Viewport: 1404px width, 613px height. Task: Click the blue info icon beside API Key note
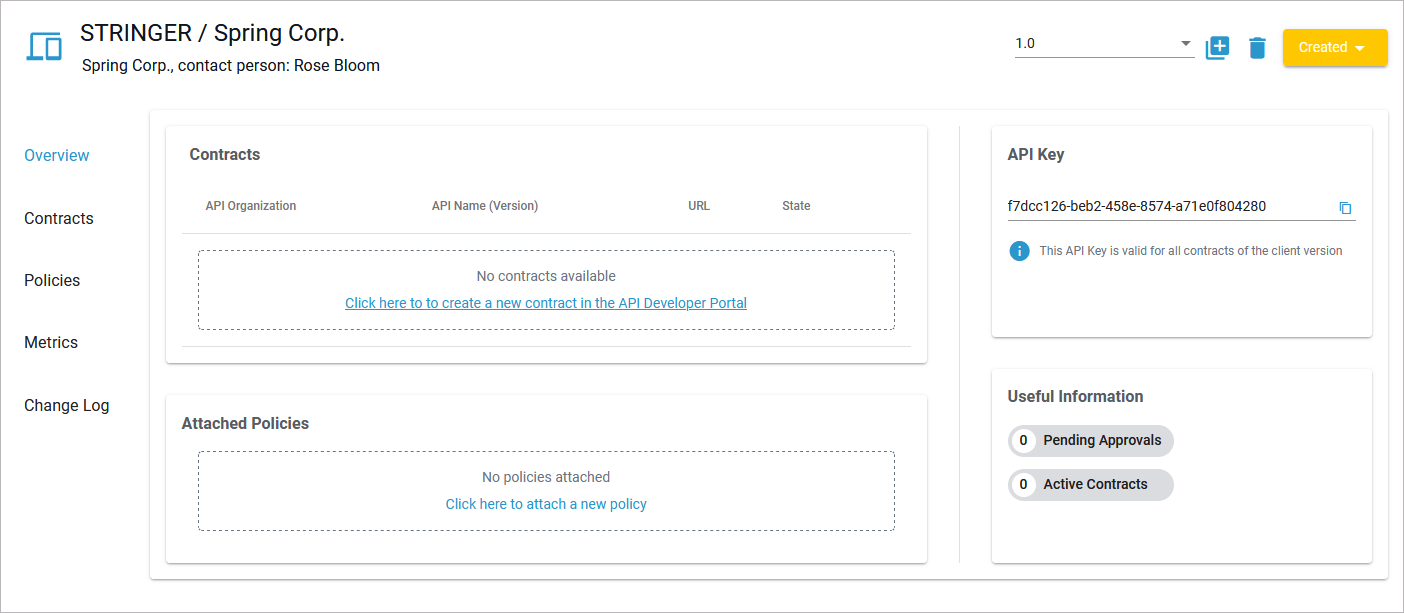pos(1019,250)
